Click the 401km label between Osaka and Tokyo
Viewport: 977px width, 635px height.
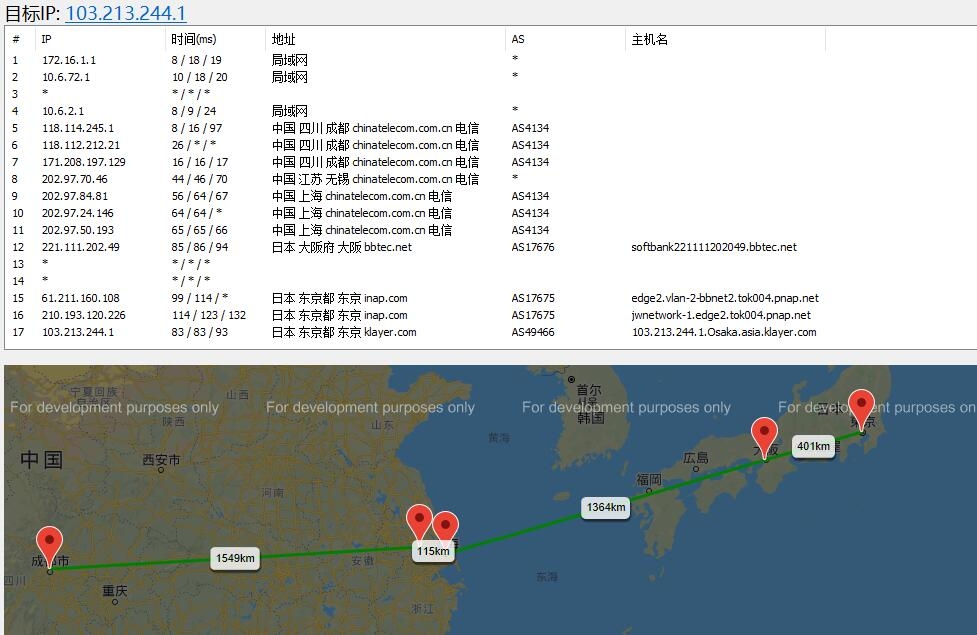812,447
